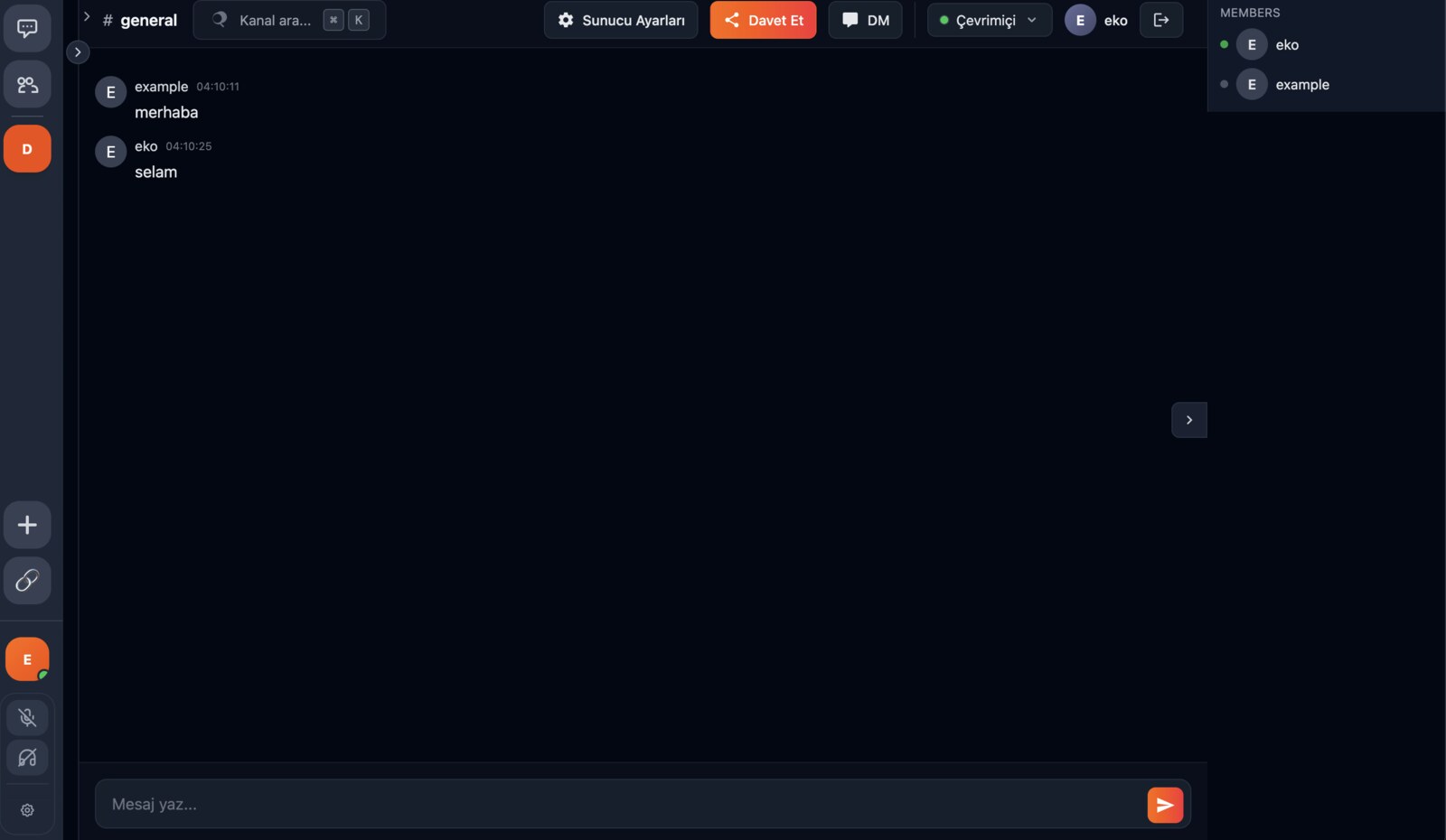1446x840 pixels.
Task: Add a new server with plus icon
Action: tap(27, 525)
